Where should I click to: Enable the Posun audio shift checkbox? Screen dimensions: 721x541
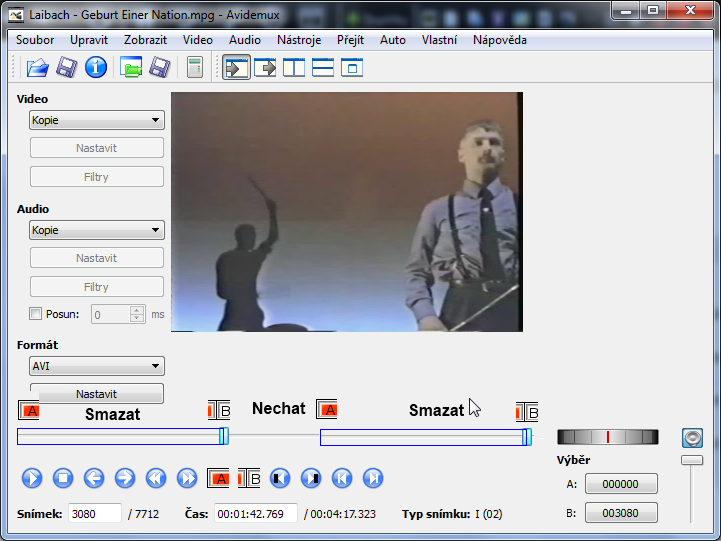tap(36, 314)
